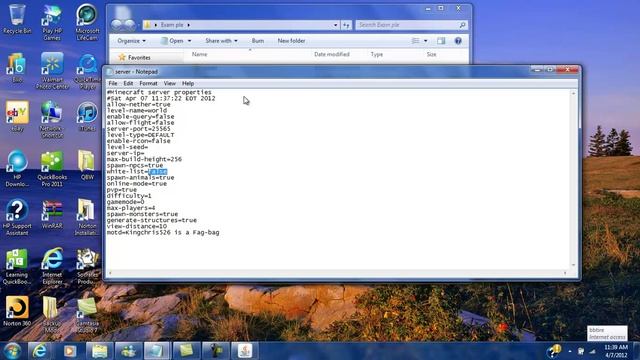The image size is (640, 360).
Task: Click the motd=Kingchris526 line in Notepad
Action: click(x=163, y=232)
